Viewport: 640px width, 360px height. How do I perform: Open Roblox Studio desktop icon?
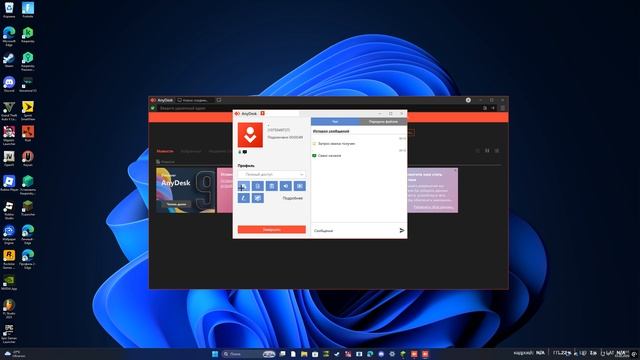click(x=9, y=210)
